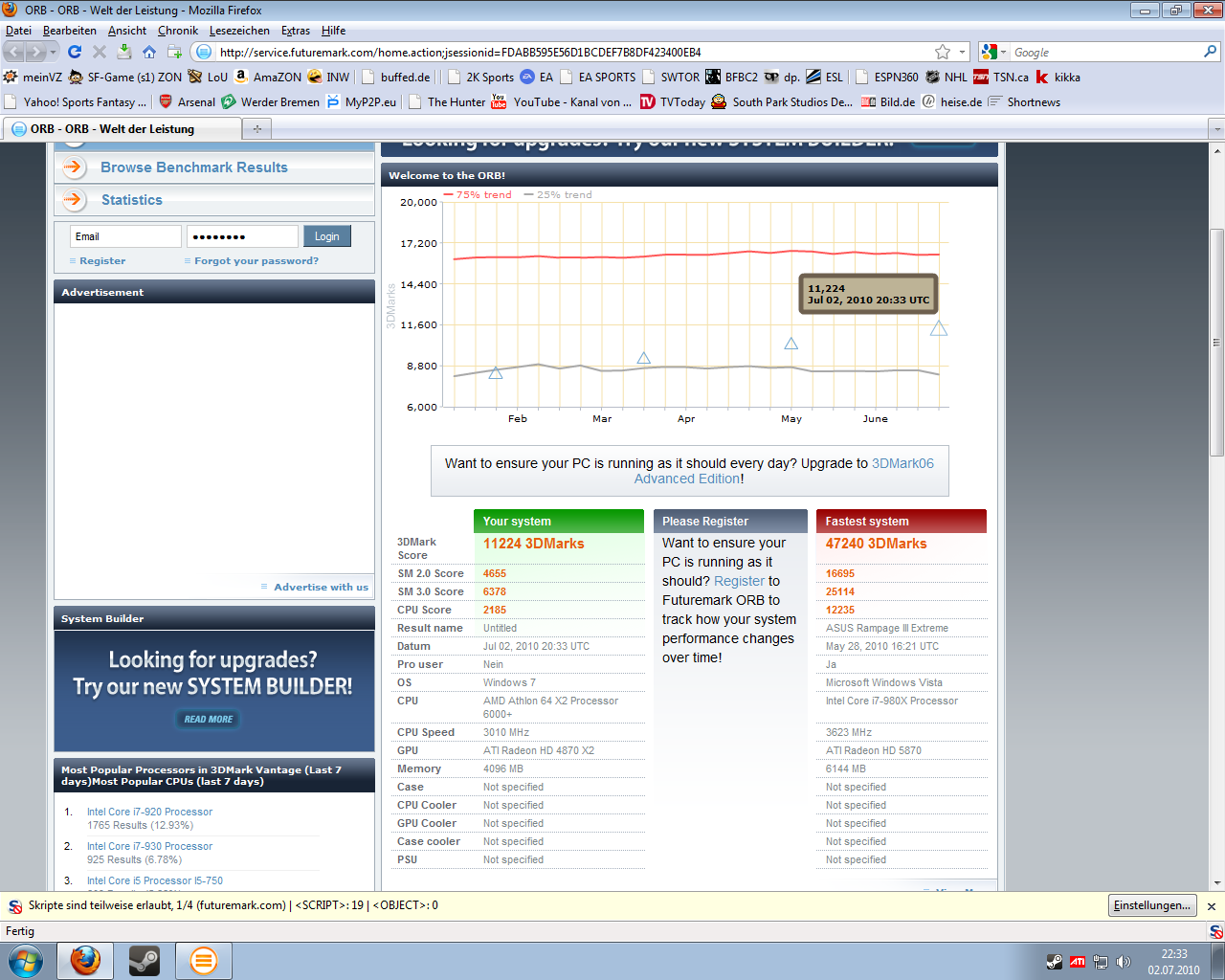Open the AmaZON bookmark
The height and width of the screenshot is (980, 1225).
coord(268,77)
